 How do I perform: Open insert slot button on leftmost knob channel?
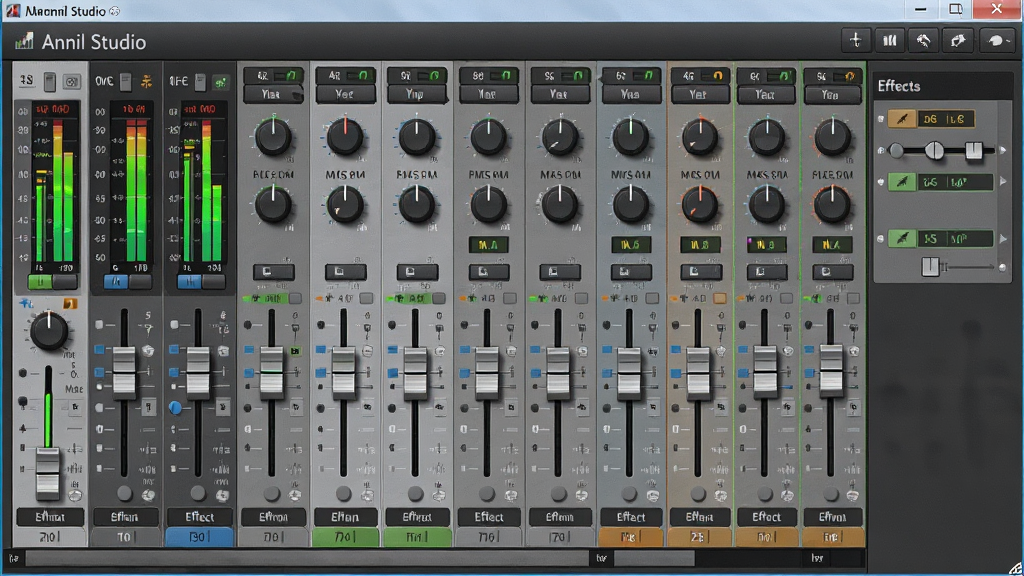pyautogui.click(x=273, y=272)
